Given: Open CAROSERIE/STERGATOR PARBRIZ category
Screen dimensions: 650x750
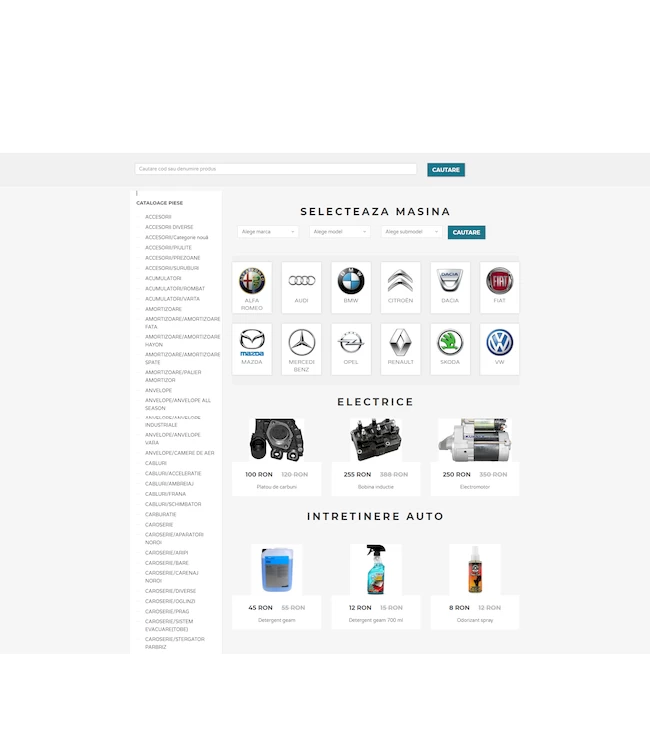Looking at the screenshot, I should [x=175, y=643].
